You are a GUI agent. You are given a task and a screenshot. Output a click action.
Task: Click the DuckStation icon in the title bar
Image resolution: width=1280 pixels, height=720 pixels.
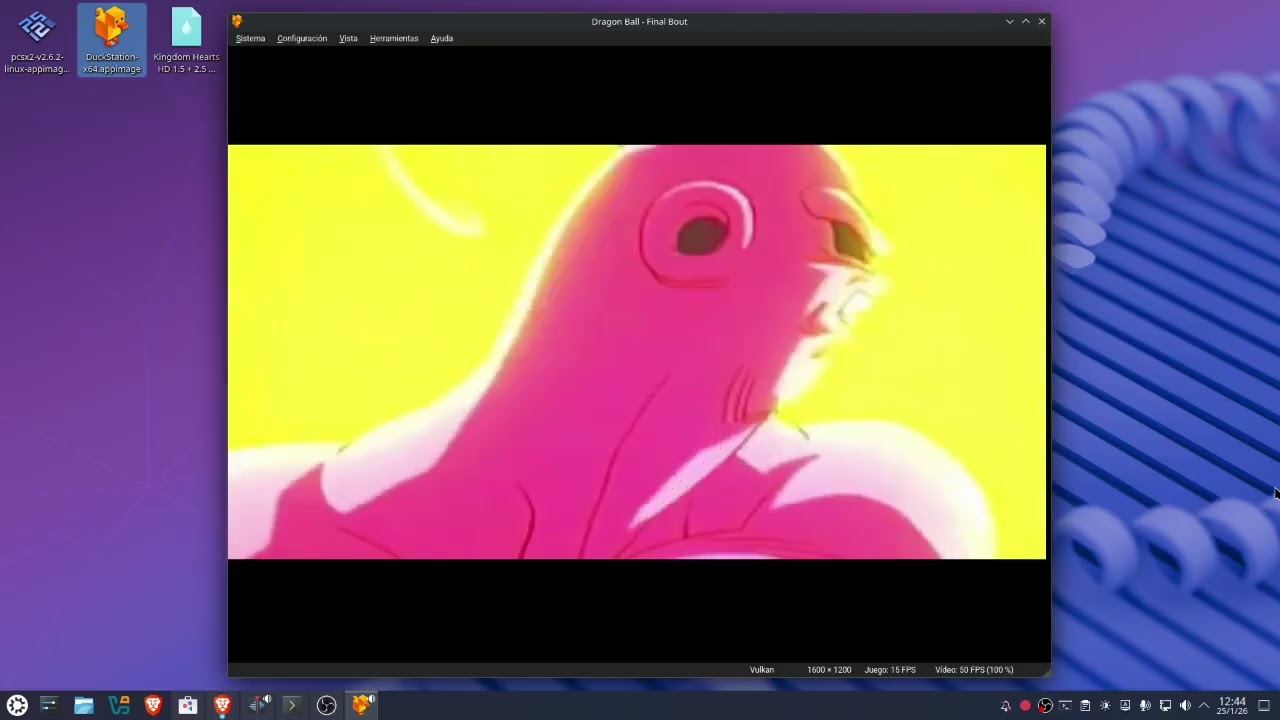[x=237, y=21]
